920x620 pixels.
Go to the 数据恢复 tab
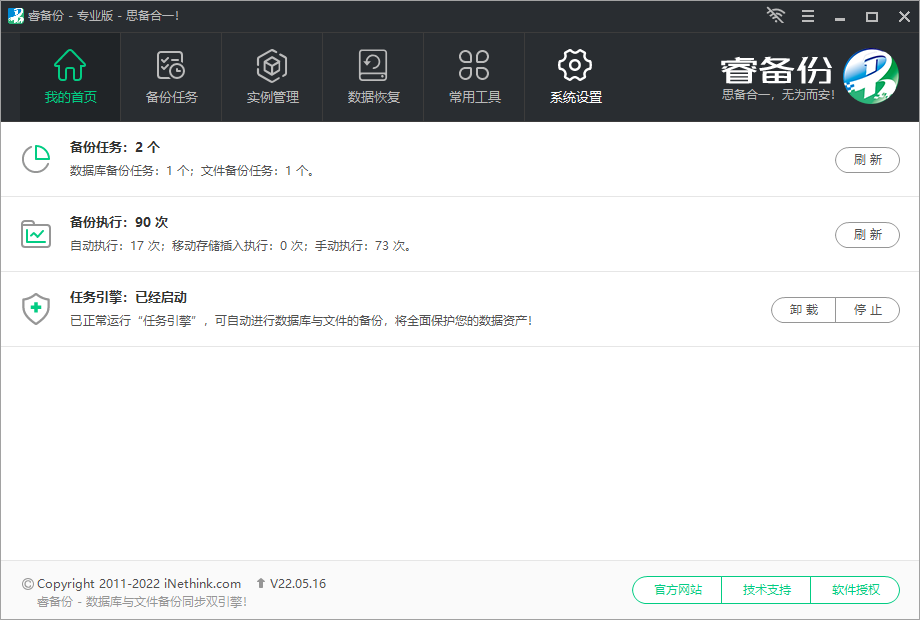(373, 77)
